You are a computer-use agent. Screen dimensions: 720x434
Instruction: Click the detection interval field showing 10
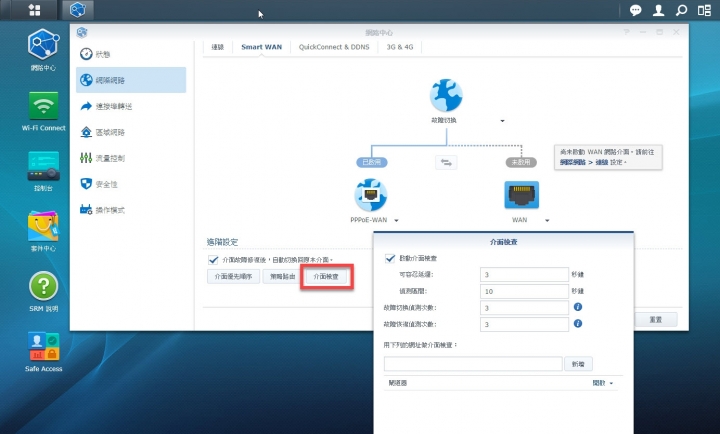point(524,291)
